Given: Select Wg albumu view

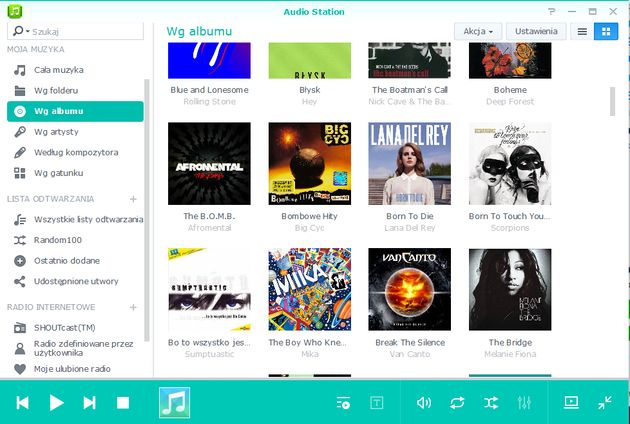Looking at the screenshot, I should pyautogui.click(x=75, y=111).
